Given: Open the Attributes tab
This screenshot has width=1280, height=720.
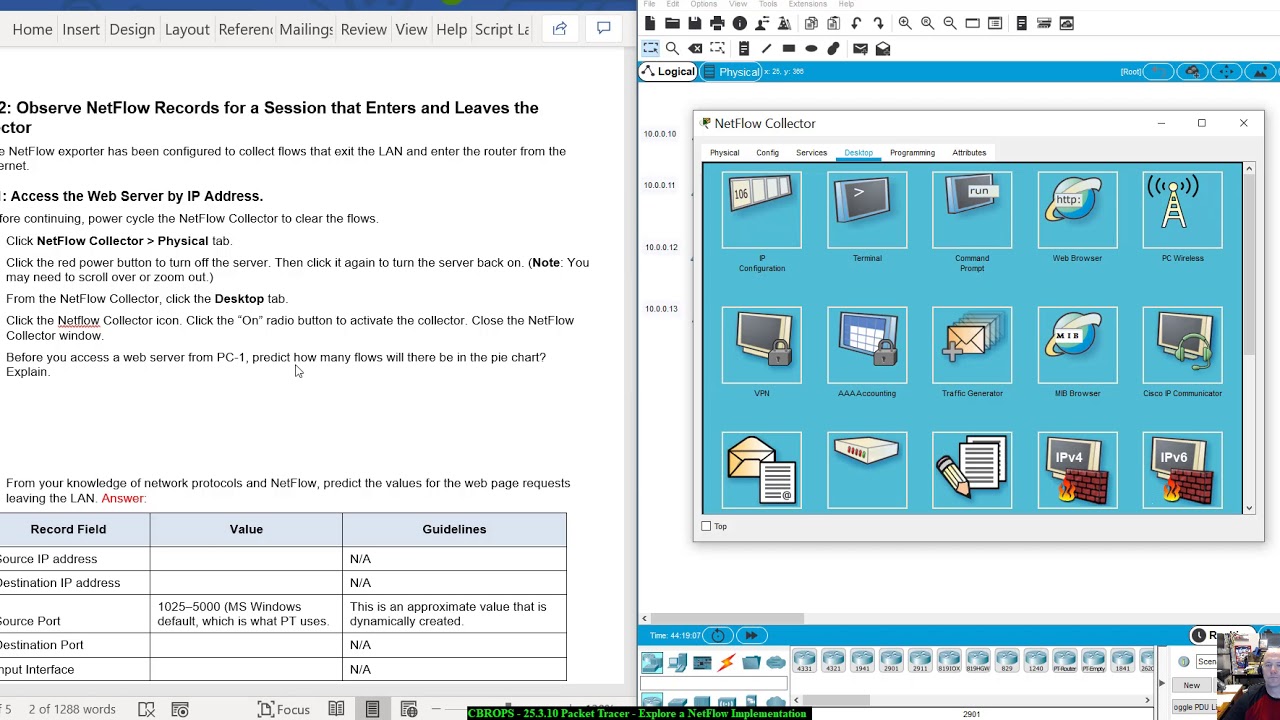Looking at the screenshot, I should [x=969, y=153].
